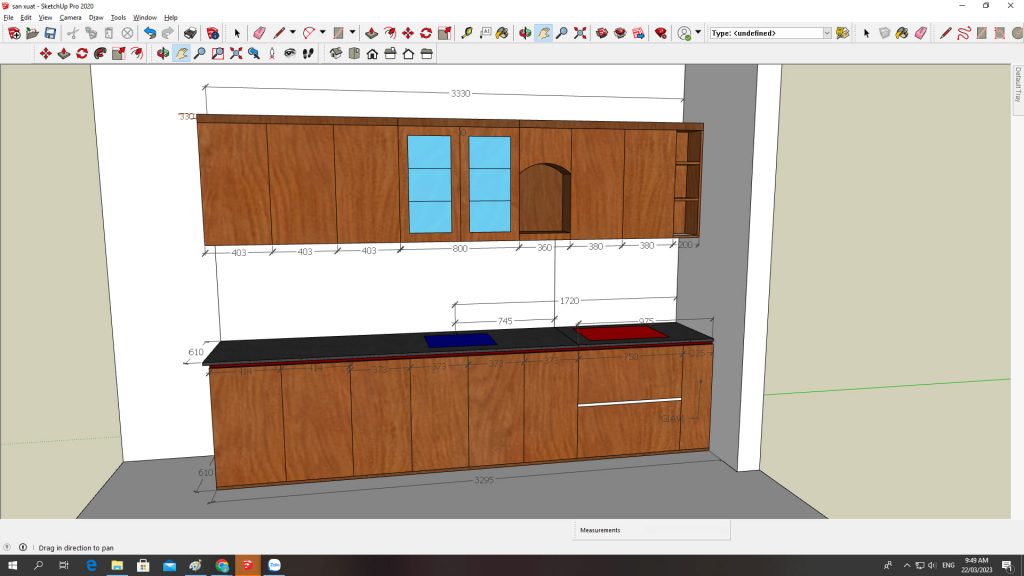1024x576 pixels.
Task: Click the ENG language indicator
Action: [949, 565]
